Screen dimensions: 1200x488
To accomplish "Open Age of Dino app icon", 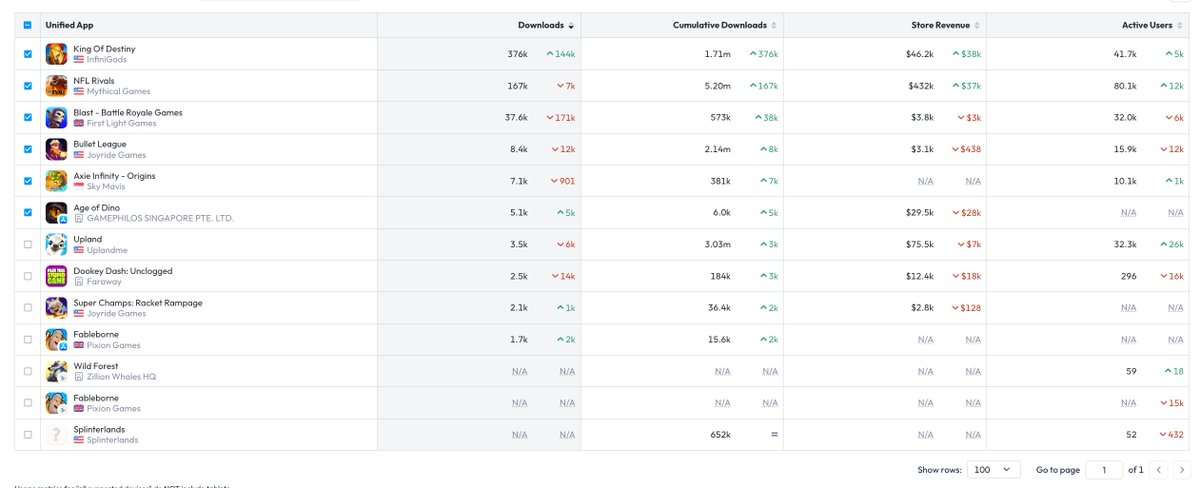I will click(x=56, y=213).
